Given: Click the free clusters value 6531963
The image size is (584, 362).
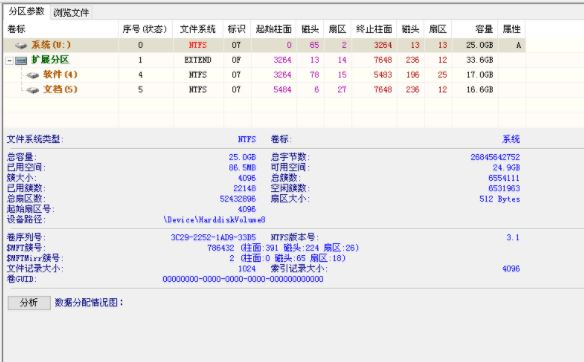Looking at the screenshot, I should tap(504, 188).
